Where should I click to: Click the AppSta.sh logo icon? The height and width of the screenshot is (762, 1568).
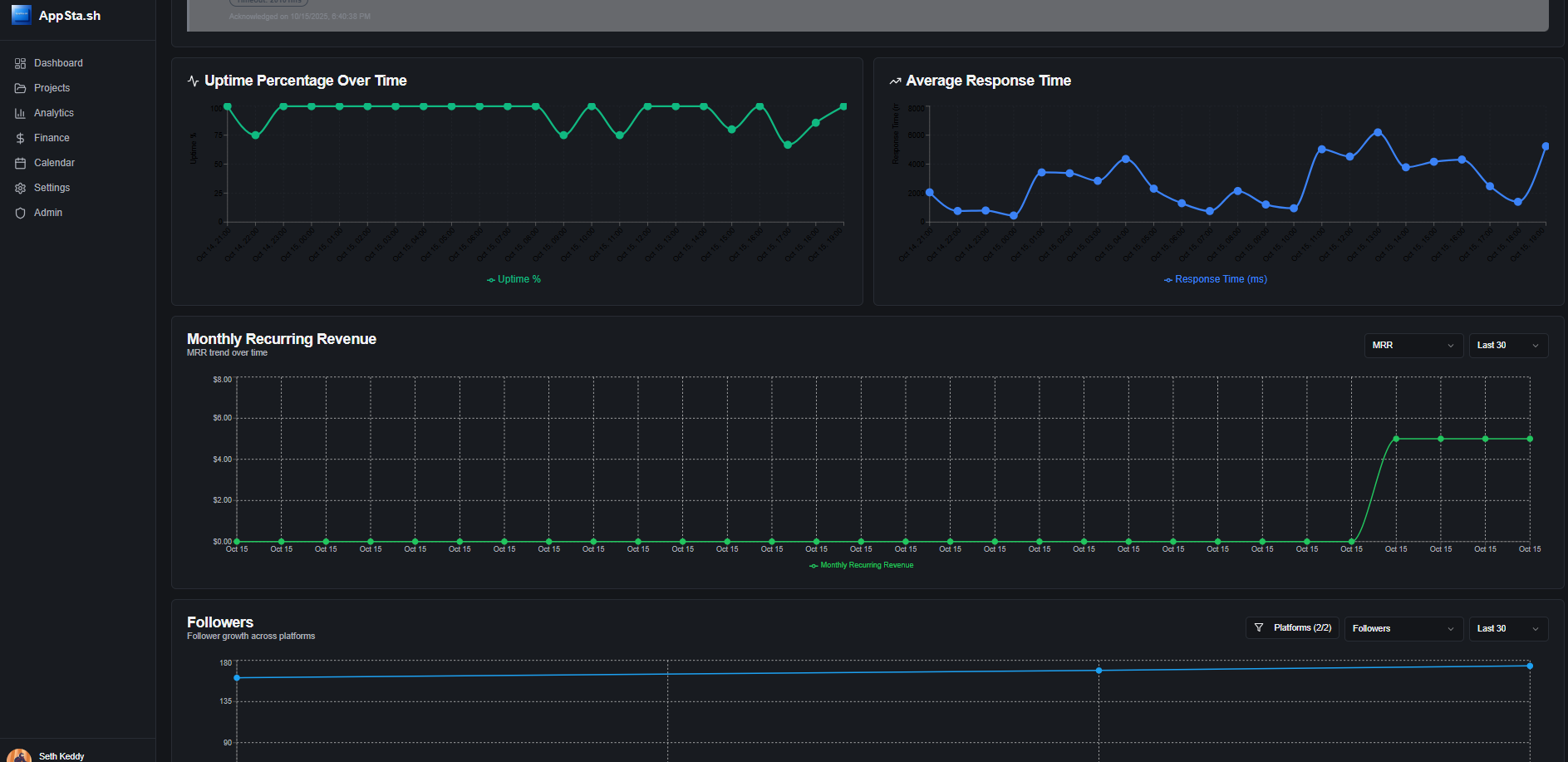pos(21,15)
